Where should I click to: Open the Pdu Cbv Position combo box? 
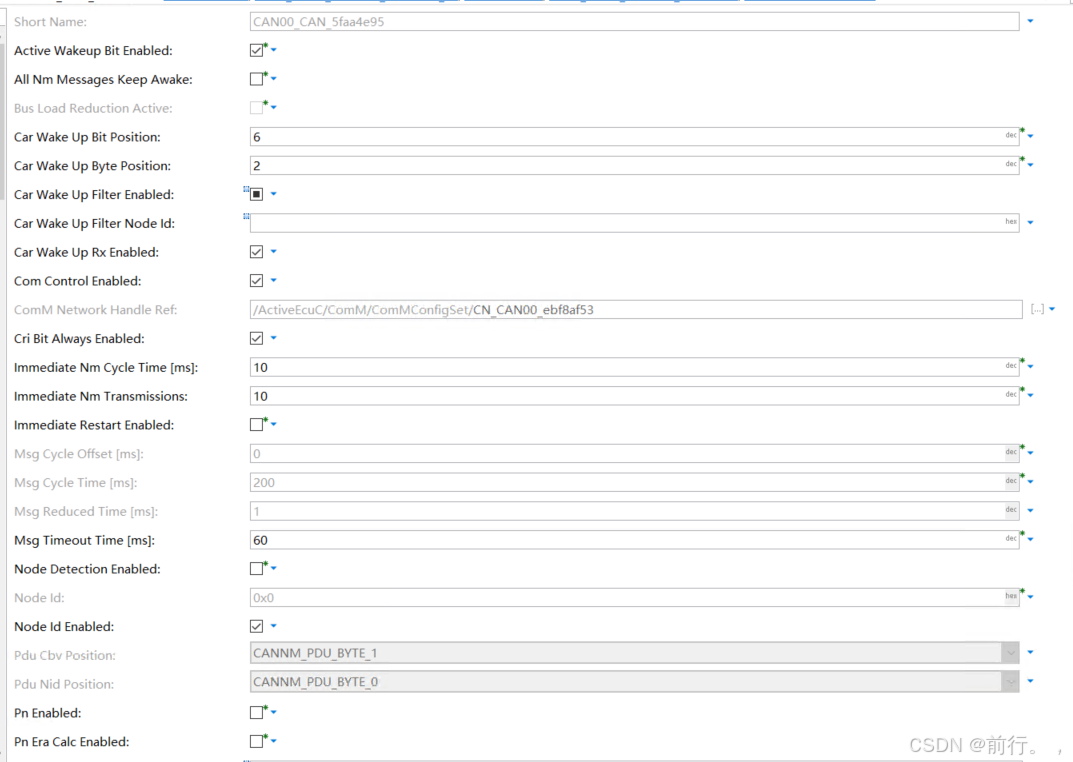[1010, 653]
